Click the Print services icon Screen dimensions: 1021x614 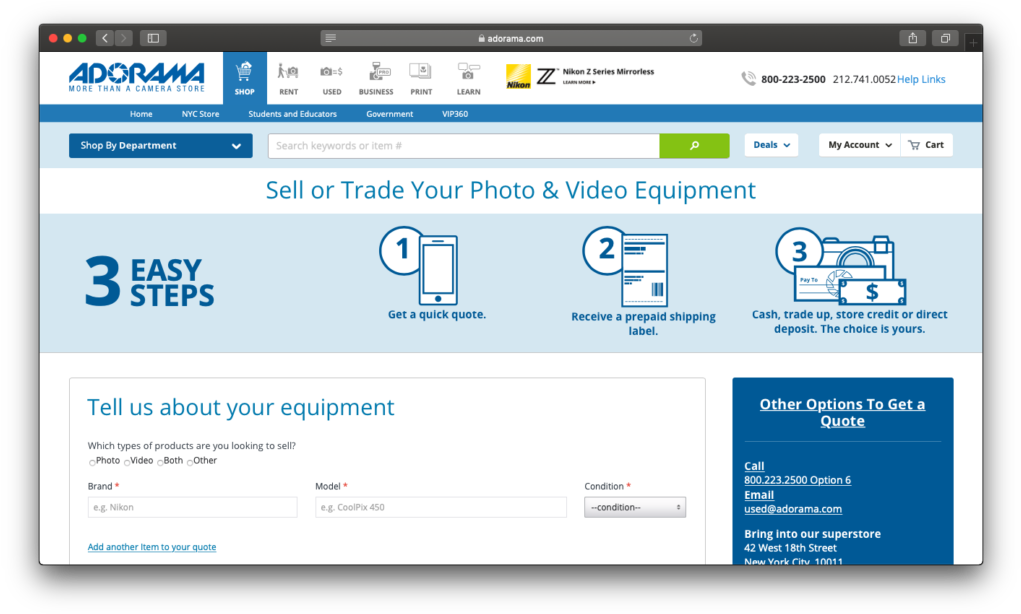(x=420, y=72)
